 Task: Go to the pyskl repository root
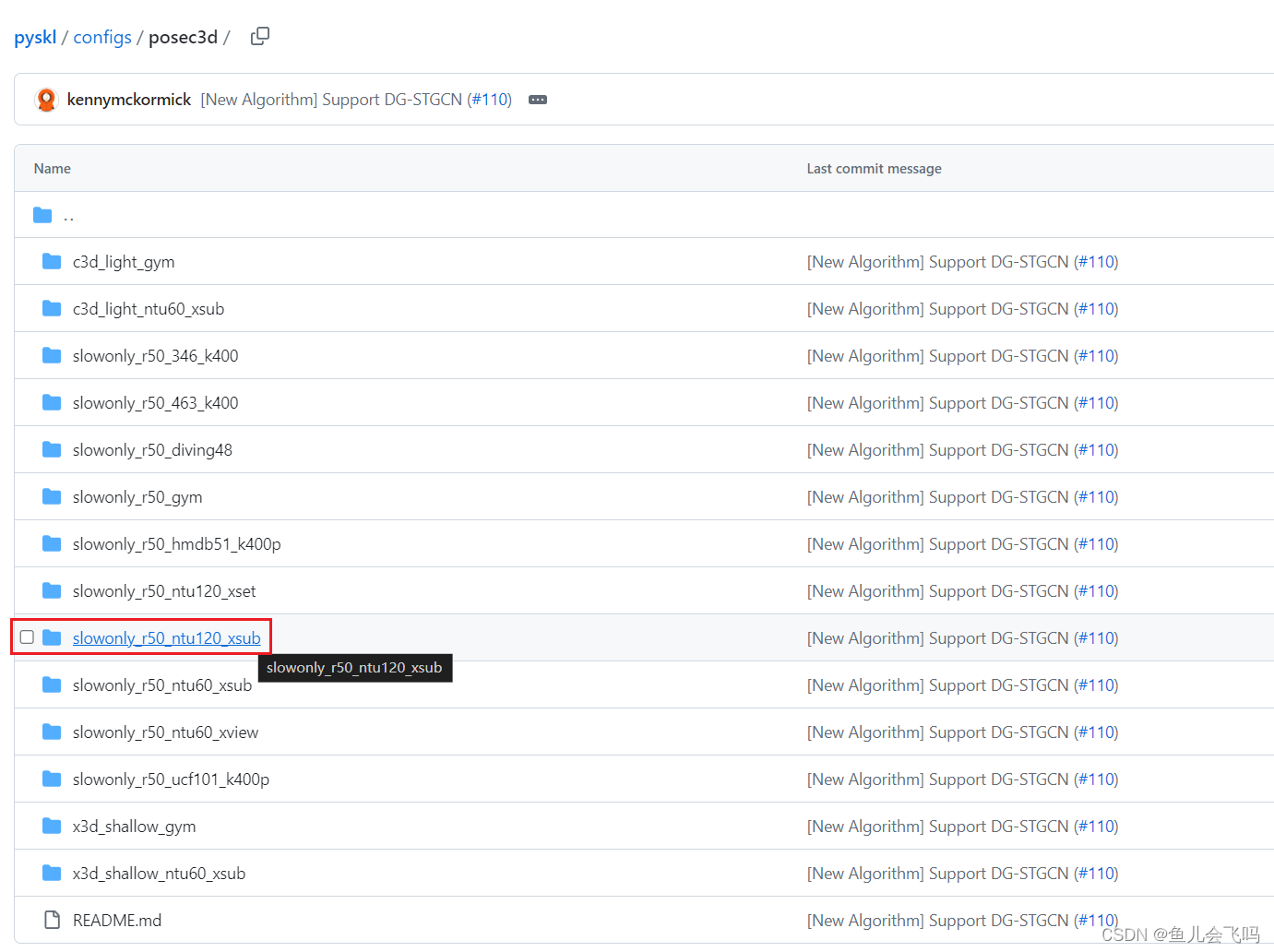tap(35, 37)
